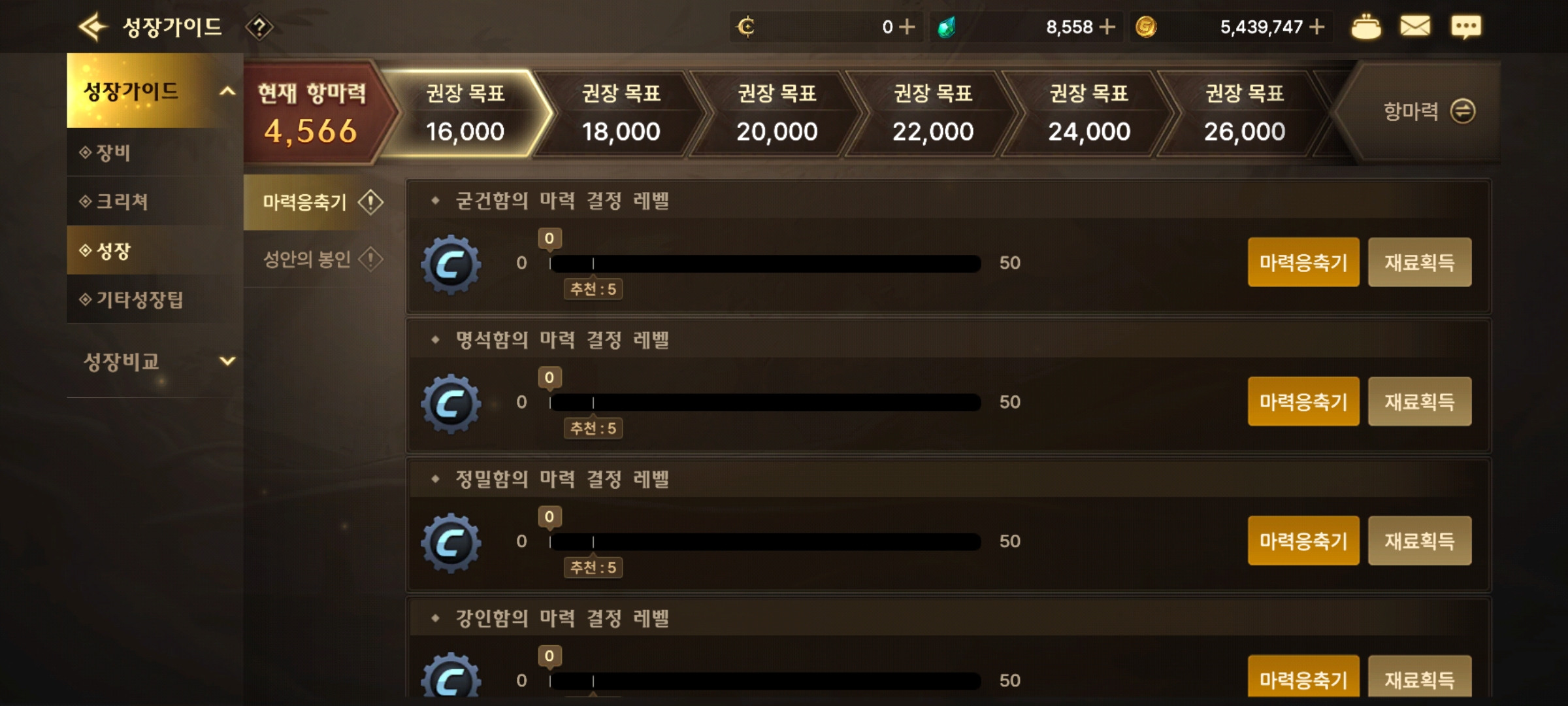Open the chat speech bubble icon
Image resolution: width=1568 pixels, height=706 pixels.
(1466, 27)
